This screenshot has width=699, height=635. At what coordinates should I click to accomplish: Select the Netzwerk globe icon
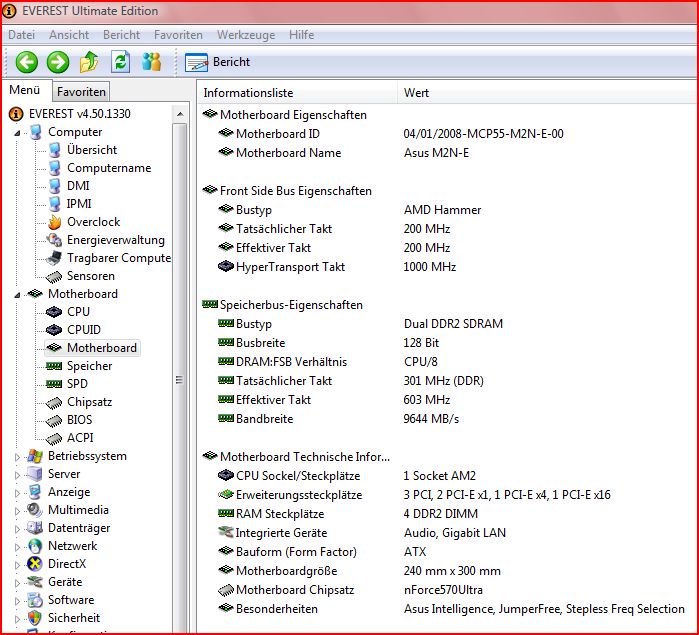click(34, 546)
